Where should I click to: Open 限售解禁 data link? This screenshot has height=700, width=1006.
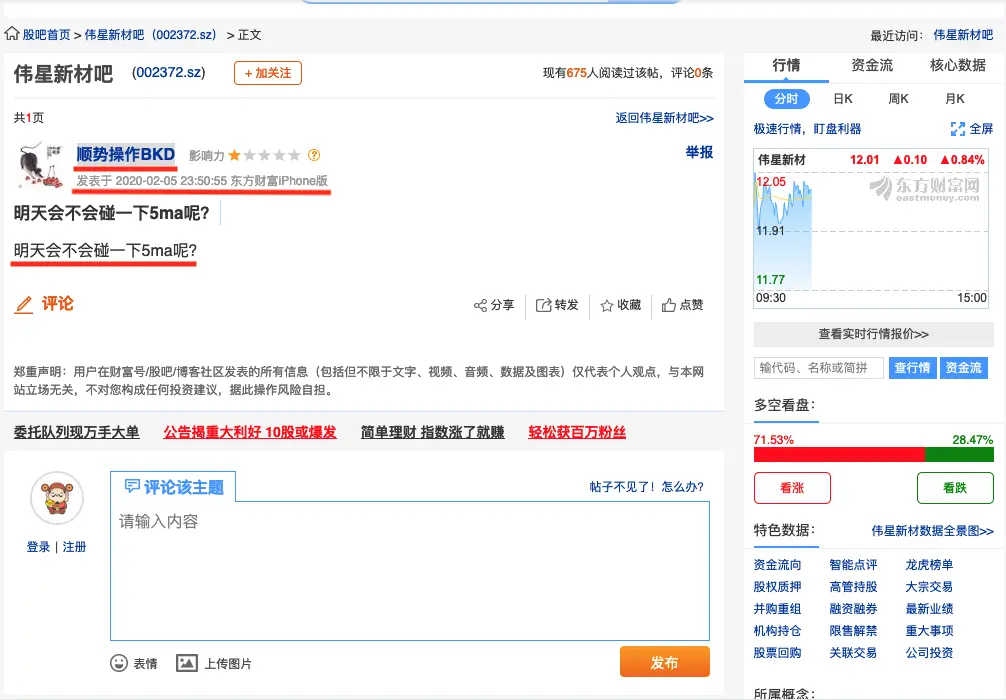853,631
